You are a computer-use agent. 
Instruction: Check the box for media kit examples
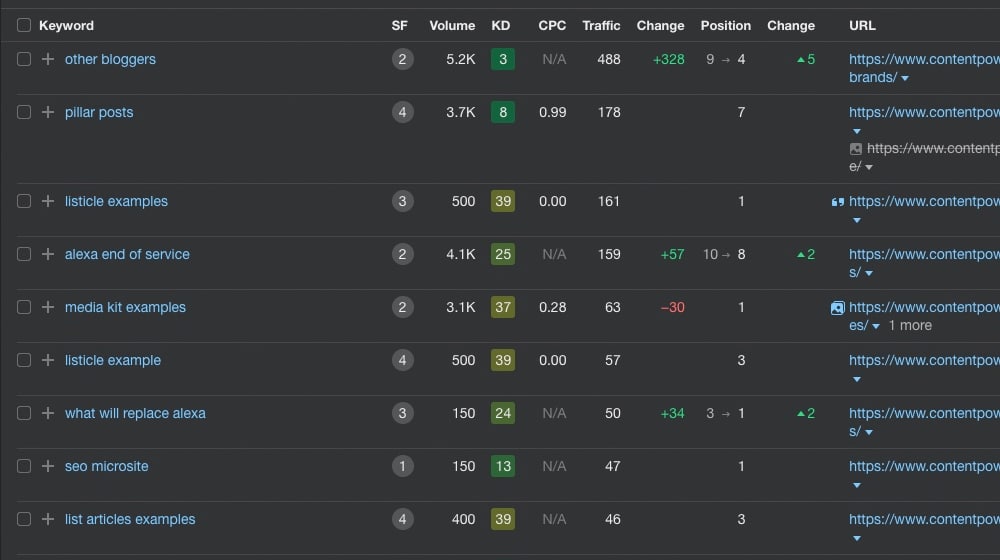pos(24,307)
